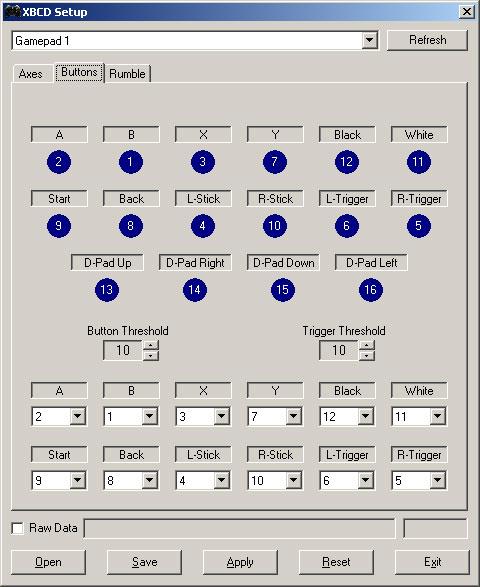Close the XBCD Setup window
The height and width of the screenshot is (587, 480).
coord(467,12)
